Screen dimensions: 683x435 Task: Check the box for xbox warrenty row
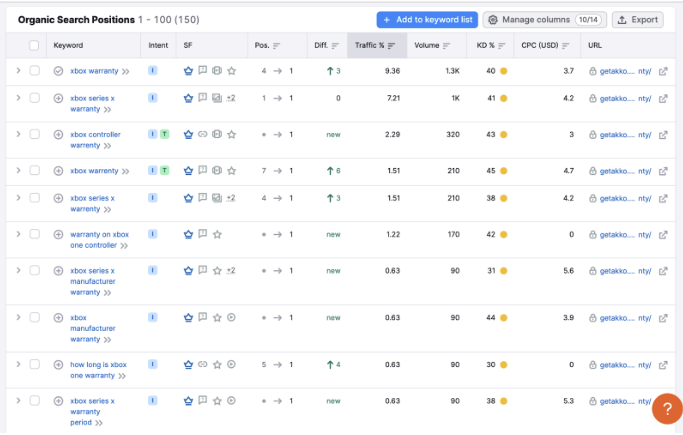(34, 170)
